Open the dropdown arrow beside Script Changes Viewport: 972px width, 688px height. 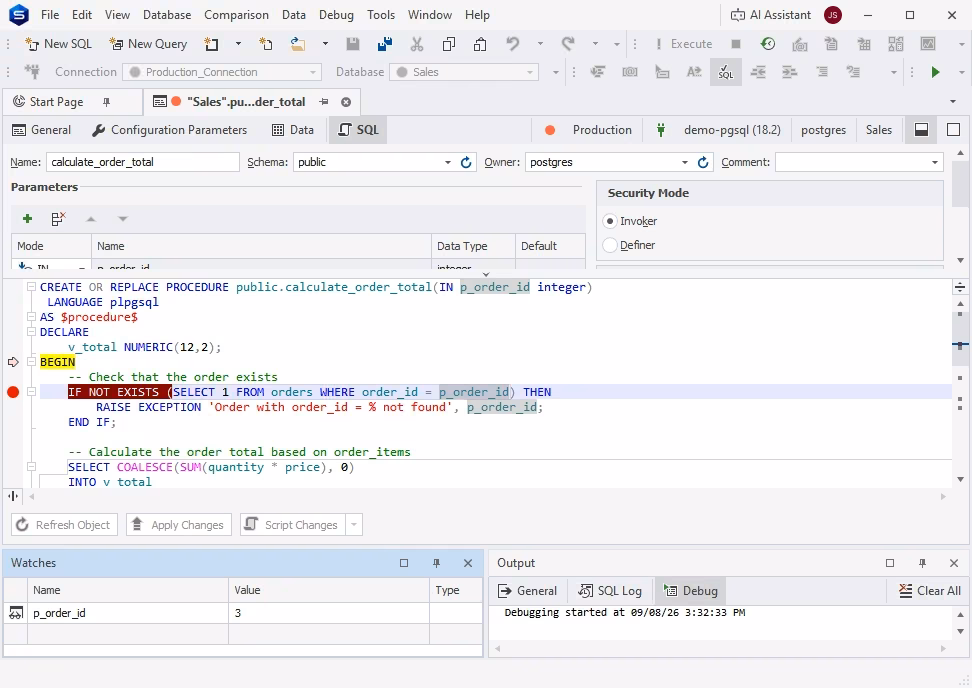pos(354,525)
